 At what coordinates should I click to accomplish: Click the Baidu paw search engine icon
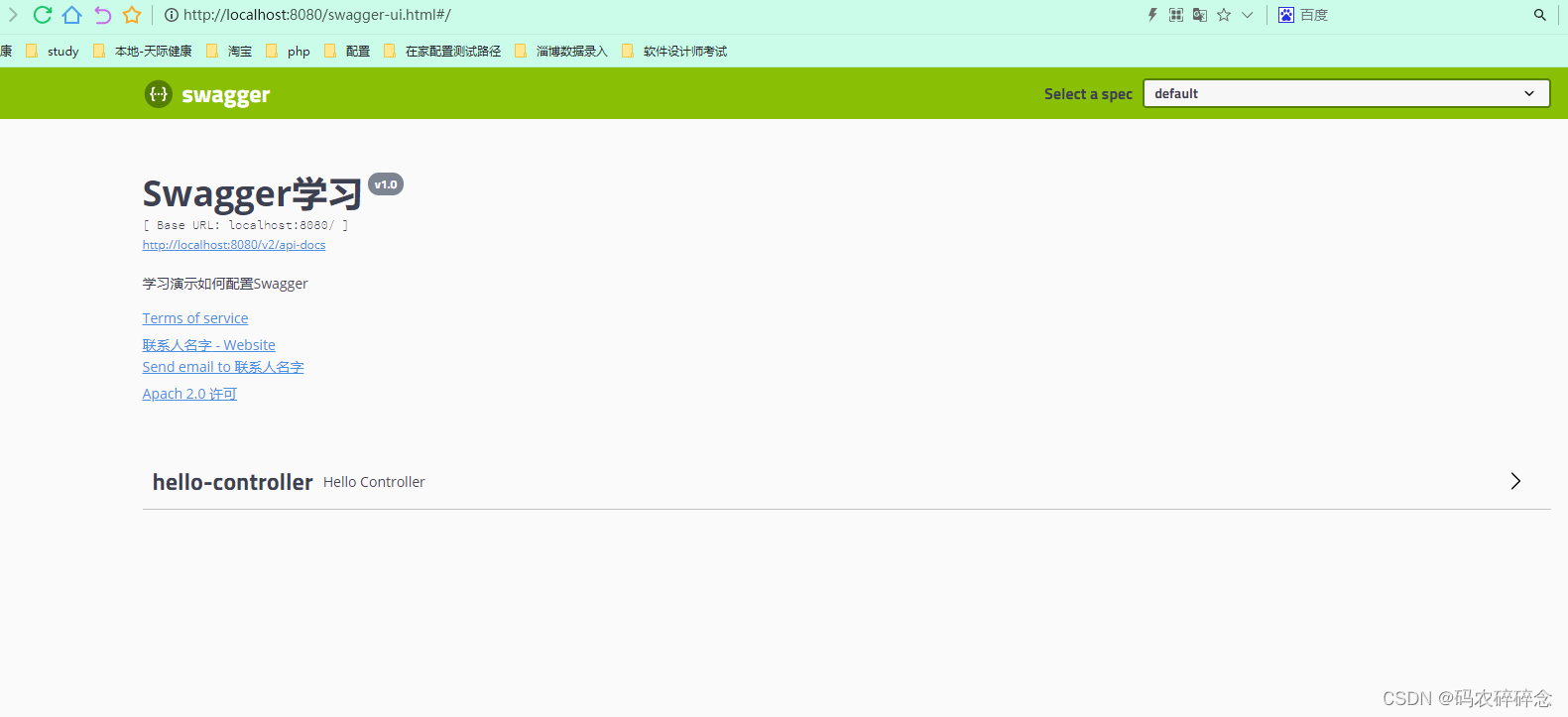tap(1286, 15)
